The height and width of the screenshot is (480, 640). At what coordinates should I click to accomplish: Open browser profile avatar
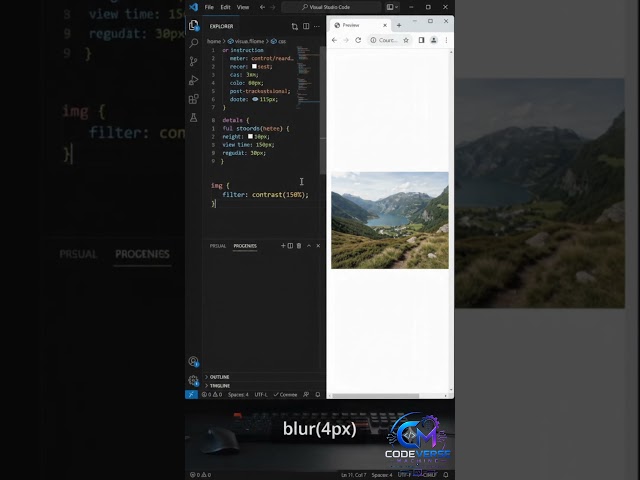pos(434,40)
